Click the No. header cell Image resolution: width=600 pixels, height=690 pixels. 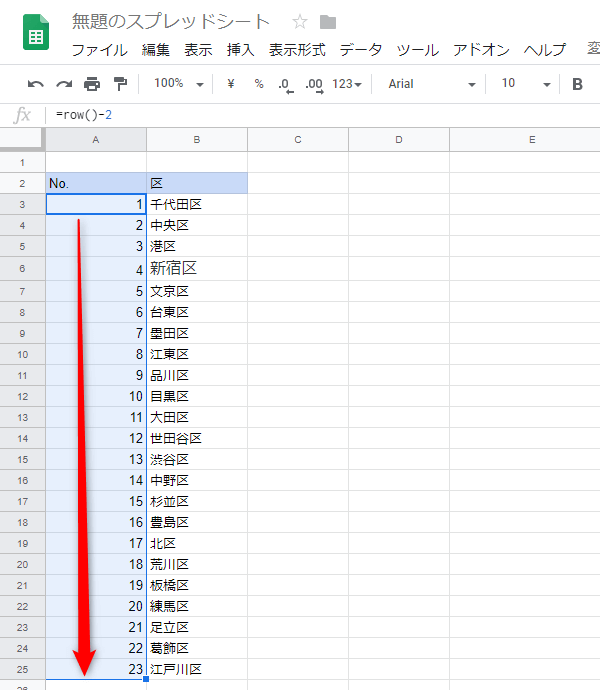96,184
